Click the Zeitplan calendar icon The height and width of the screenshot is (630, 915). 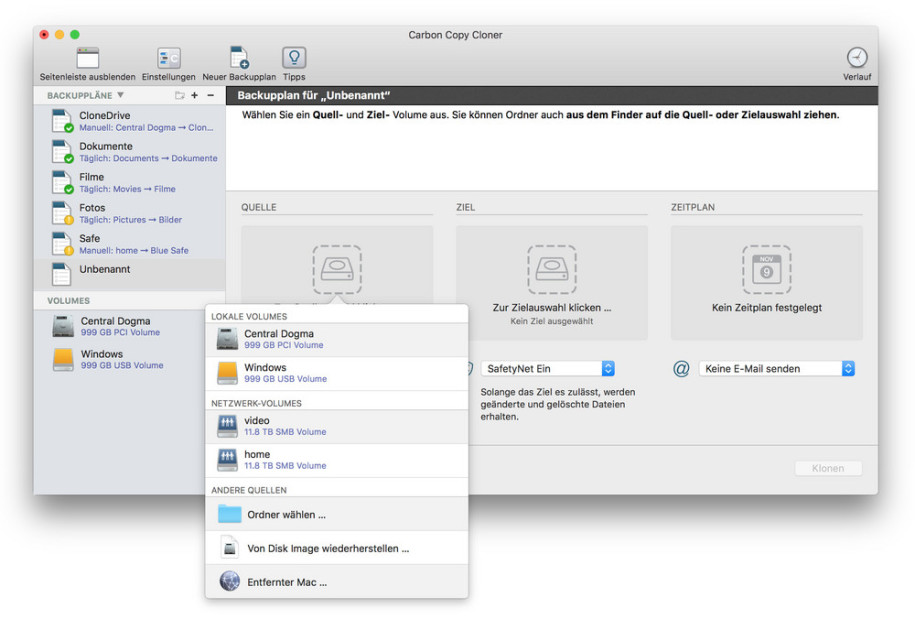[766, 270]
